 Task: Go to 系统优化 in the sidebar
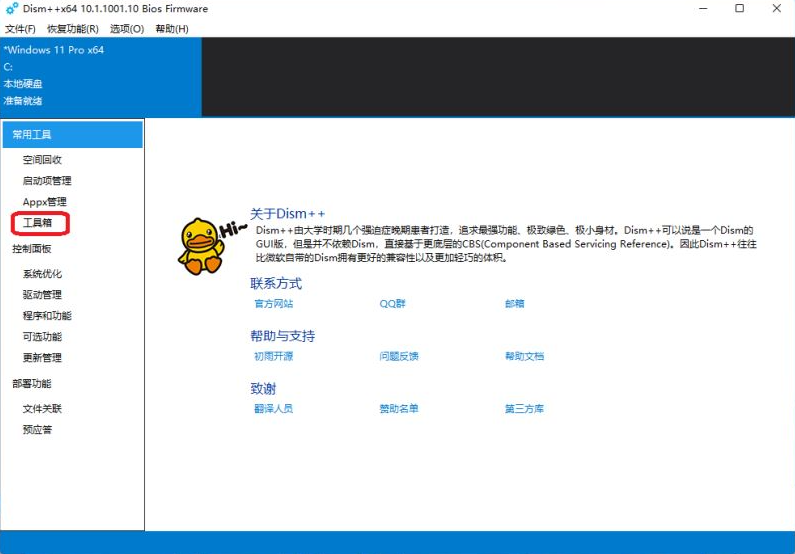[x=42, y=274]
